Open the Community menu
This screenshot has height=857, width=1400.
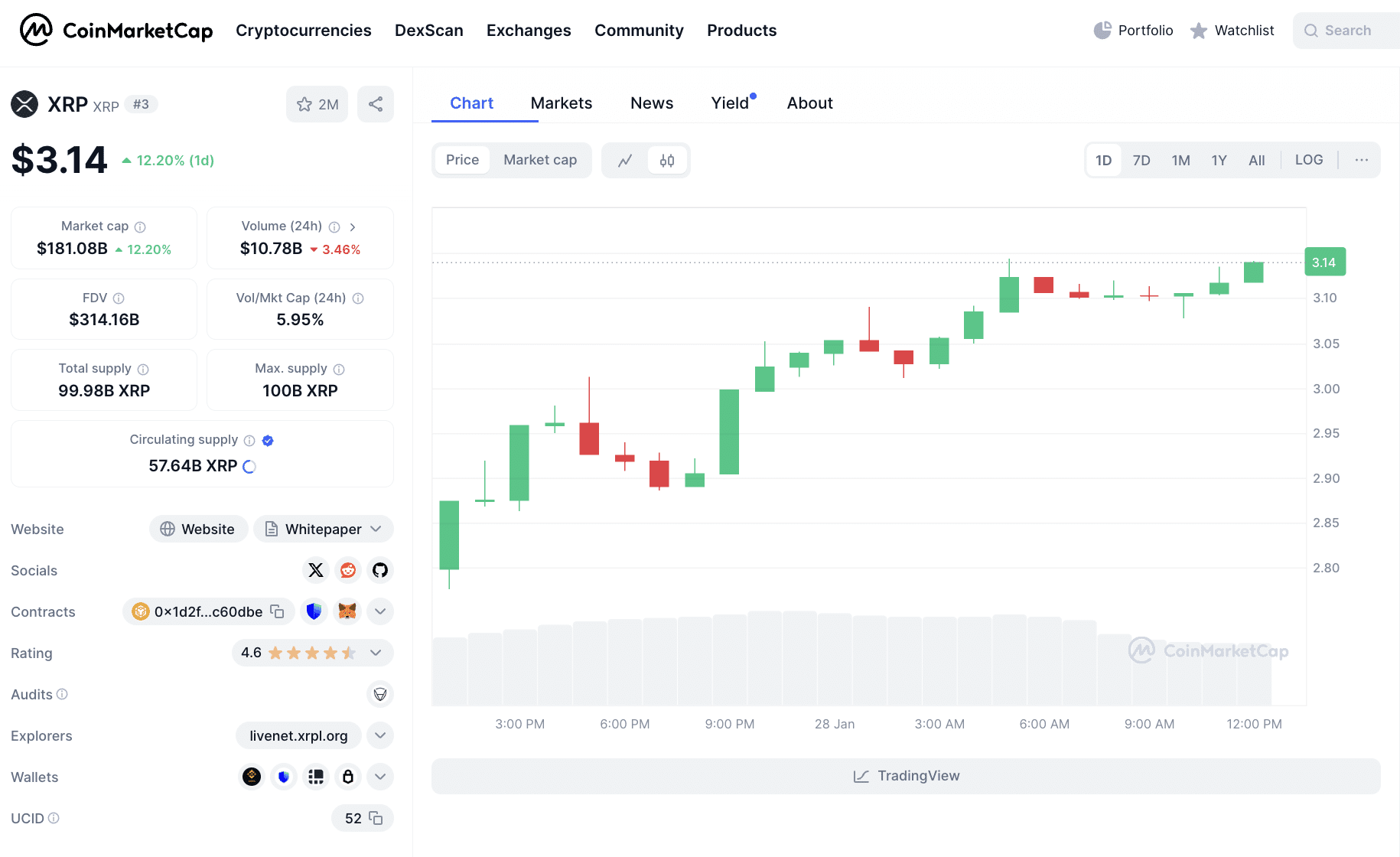point(639,31)
